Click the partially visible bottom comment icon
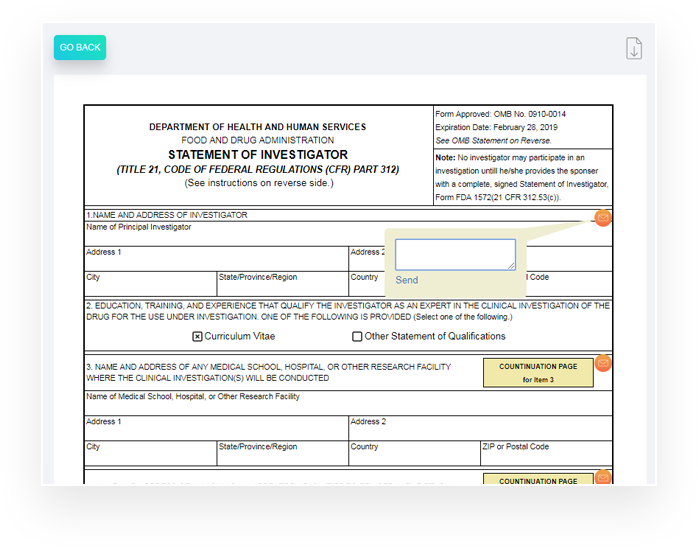This screenshot has height=547, width=698. pos(603,477)
